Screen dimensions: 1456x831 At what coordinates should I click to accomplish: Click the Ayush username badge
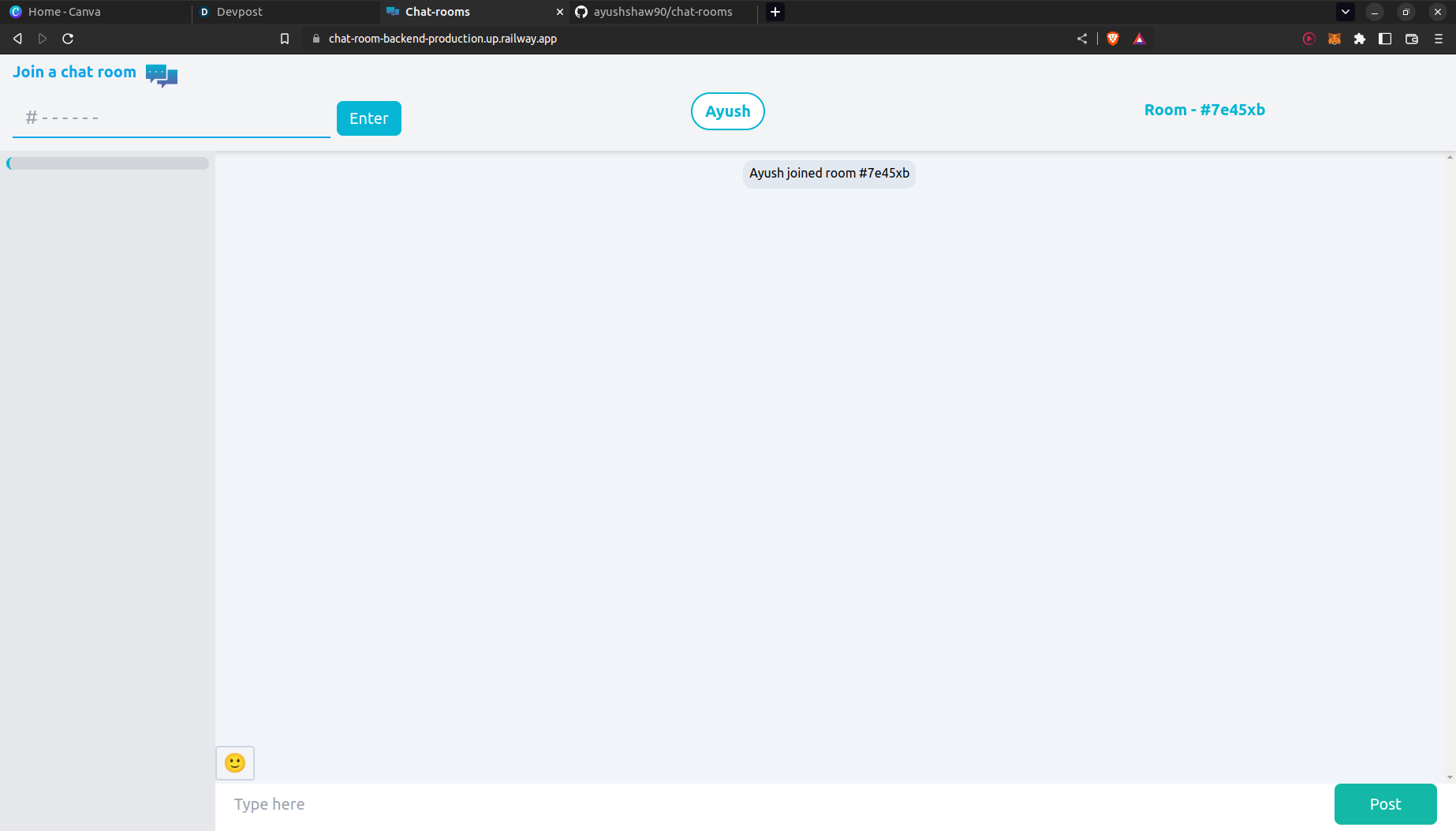728,111
